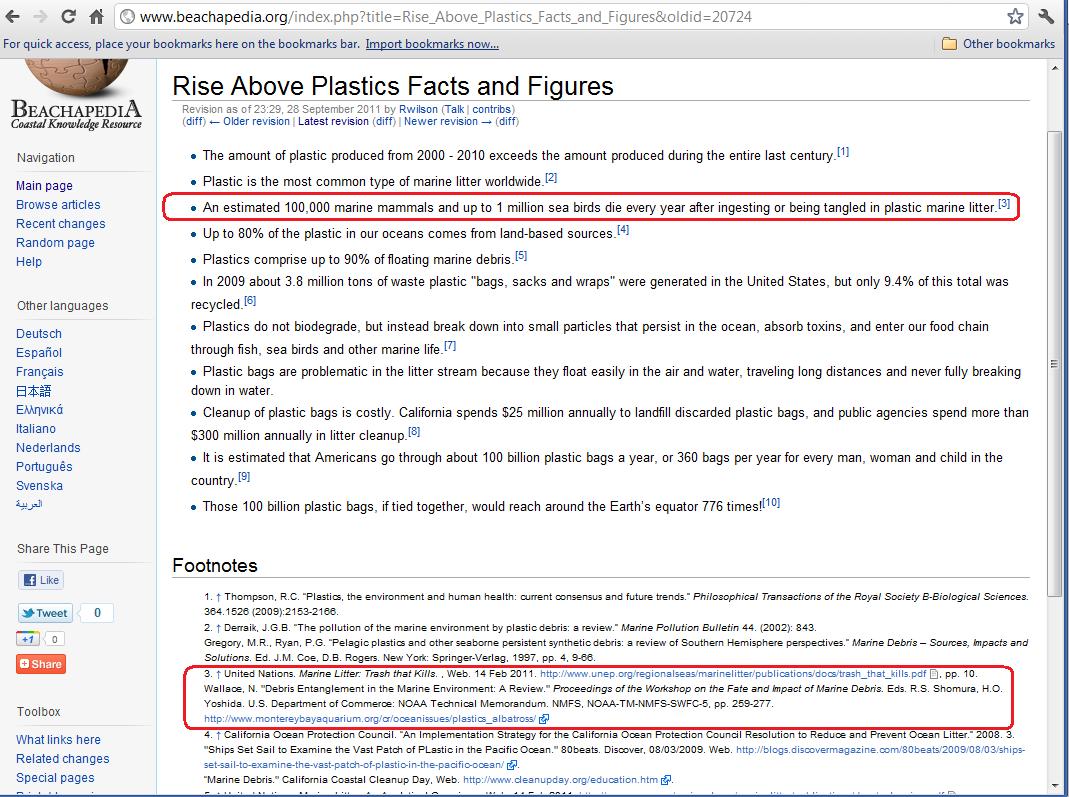This screenshot has width=1069, height=797.
Task: Open the Recent changes navigation link
Action: (60, 223)
